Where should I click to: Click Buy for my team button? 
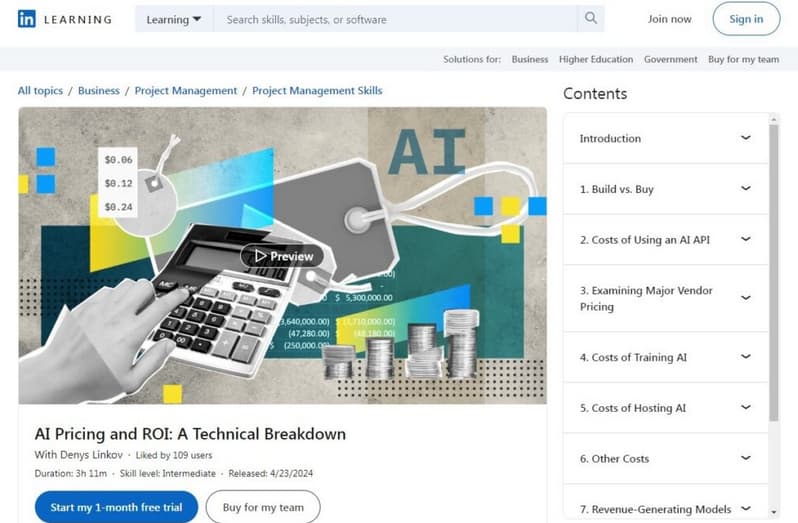(x=263, y=507)
